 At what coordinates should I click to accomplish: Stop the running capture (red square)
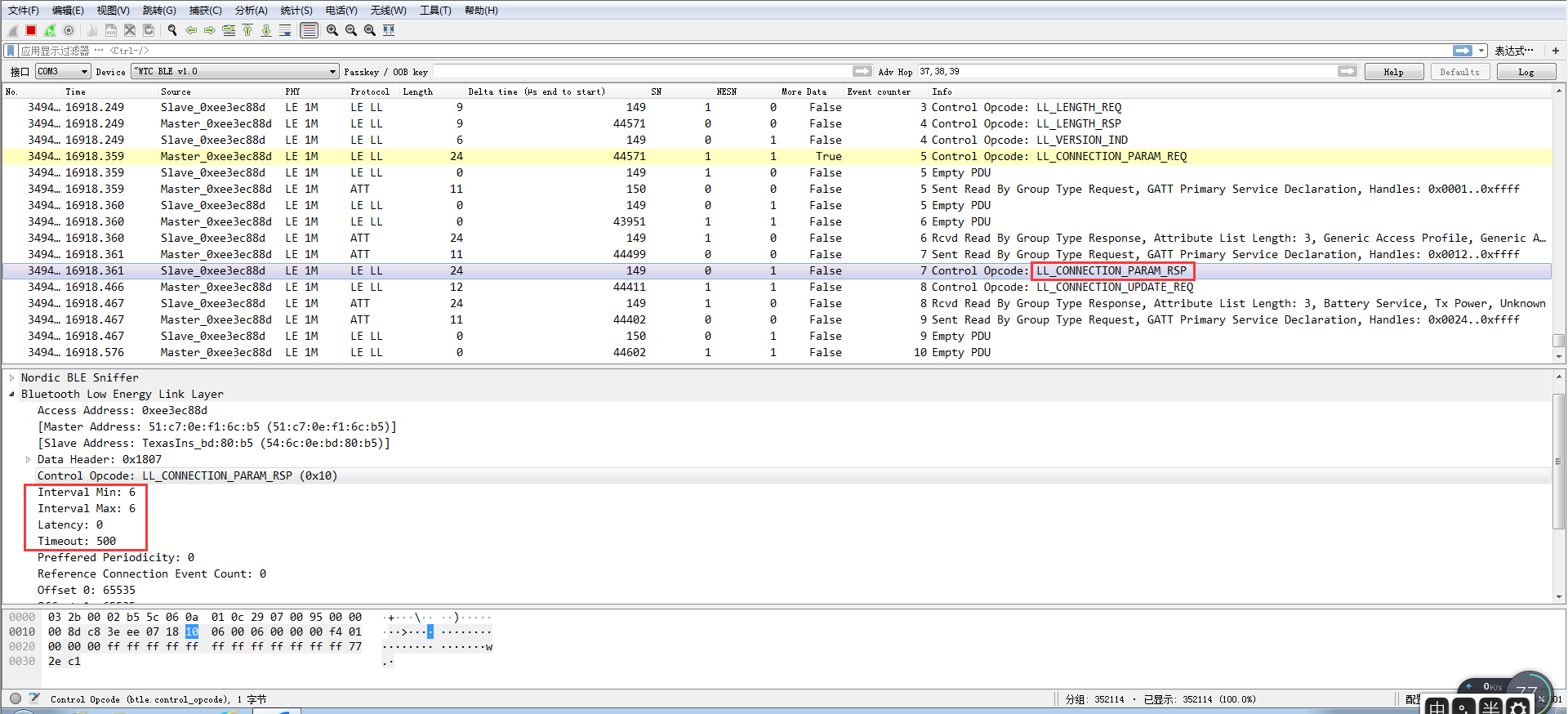coord(31,30)
